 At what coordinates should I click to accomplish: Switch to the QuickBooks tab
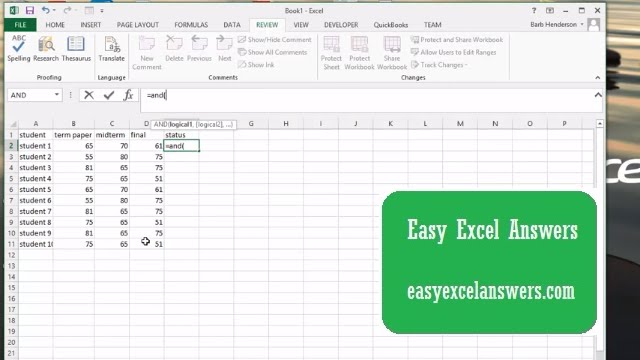click(391, 25)
